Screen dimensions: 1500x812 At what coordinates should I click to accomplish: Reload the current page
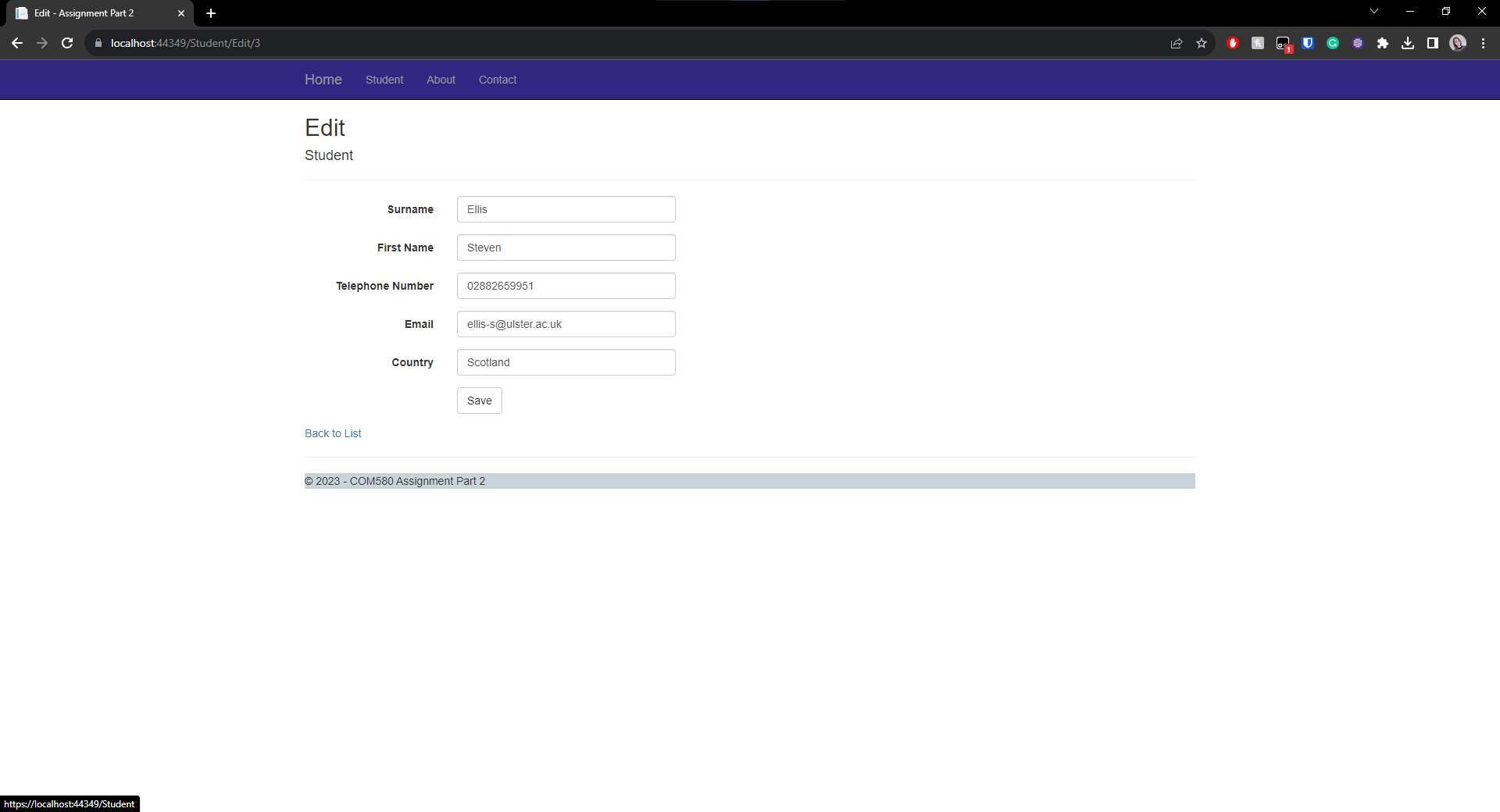click(67, 43)
